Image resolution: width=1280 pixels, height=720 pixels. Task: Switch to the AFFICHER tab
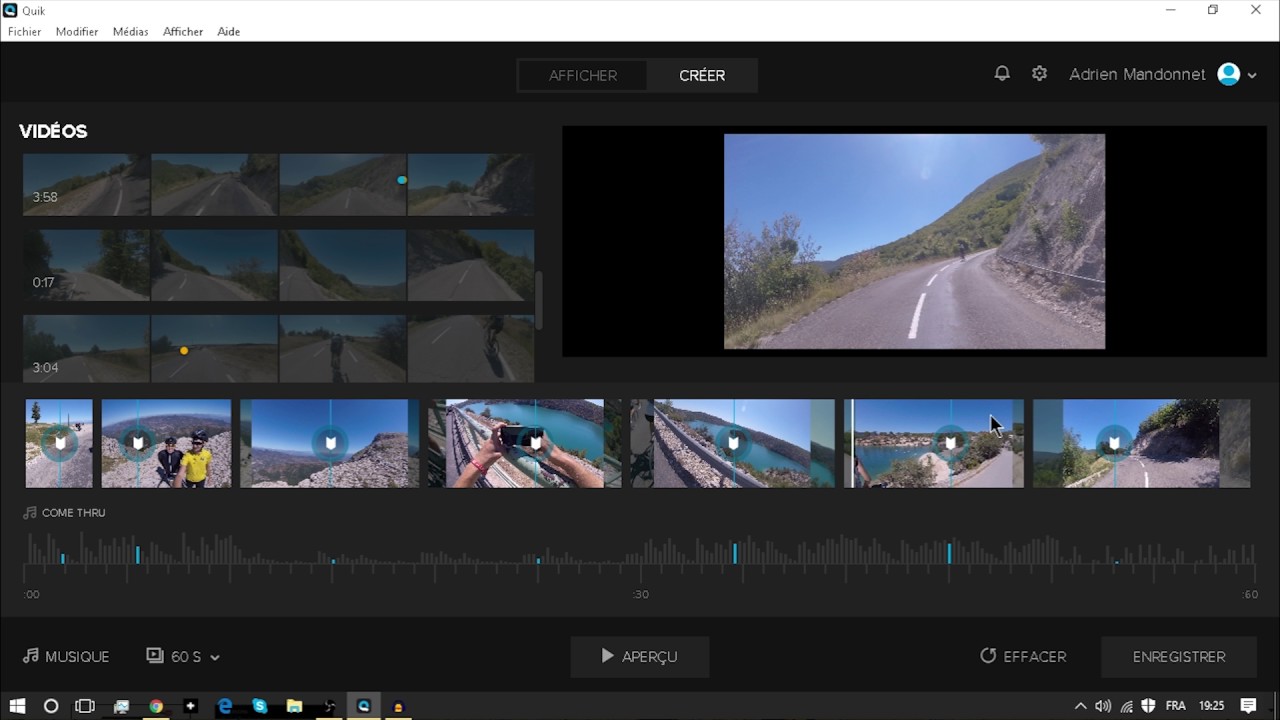click(x=583, y=75)
